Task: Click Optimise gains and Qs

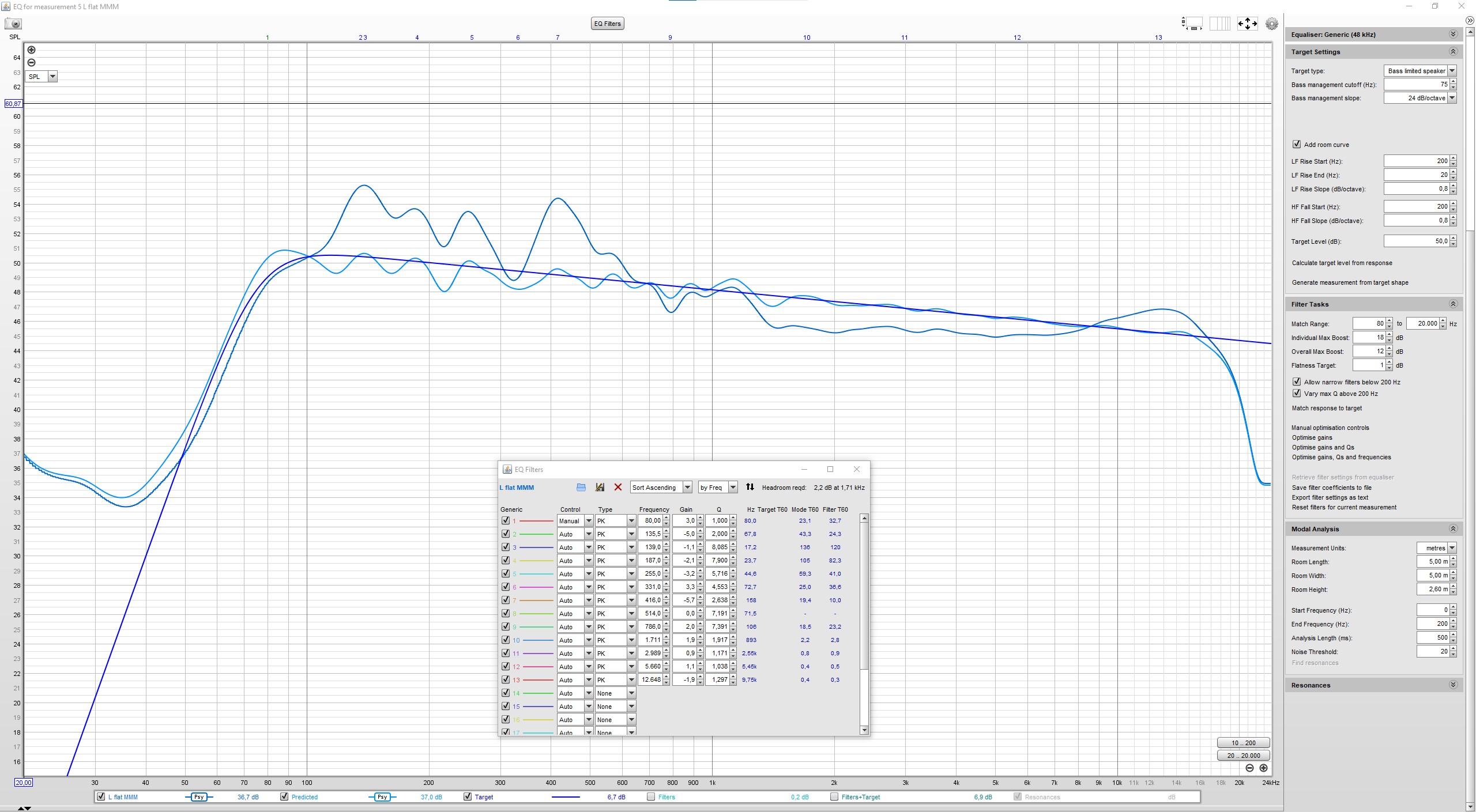Action: (1323, 447)
